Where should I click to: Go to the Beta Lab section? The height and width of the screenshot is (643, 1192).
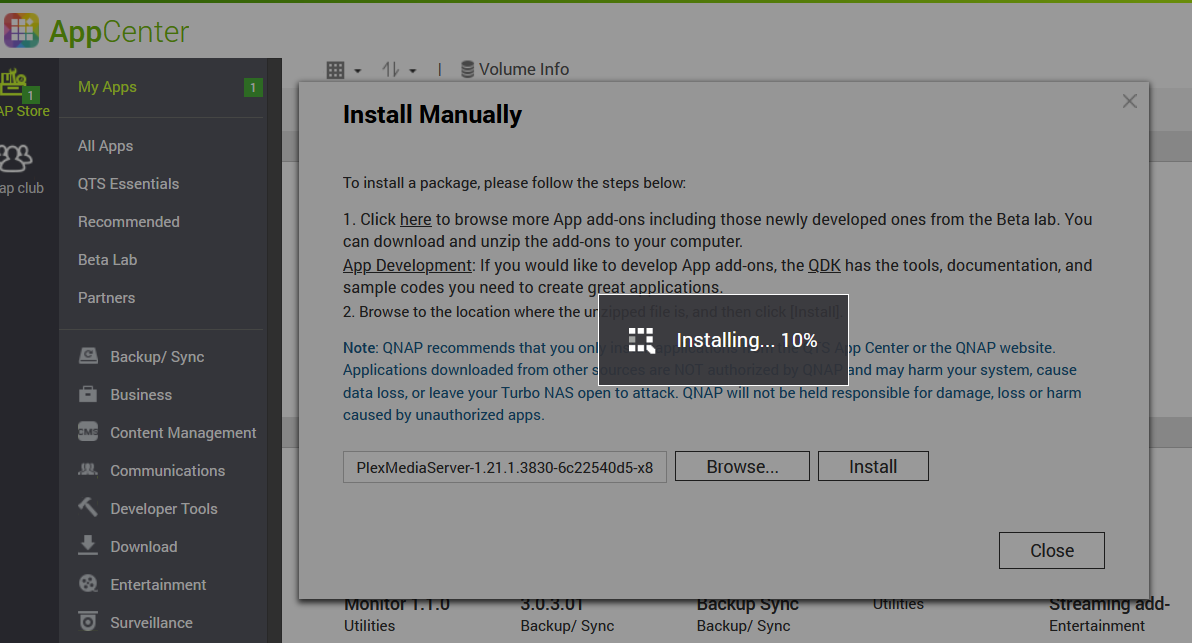(x=107, y=260)
